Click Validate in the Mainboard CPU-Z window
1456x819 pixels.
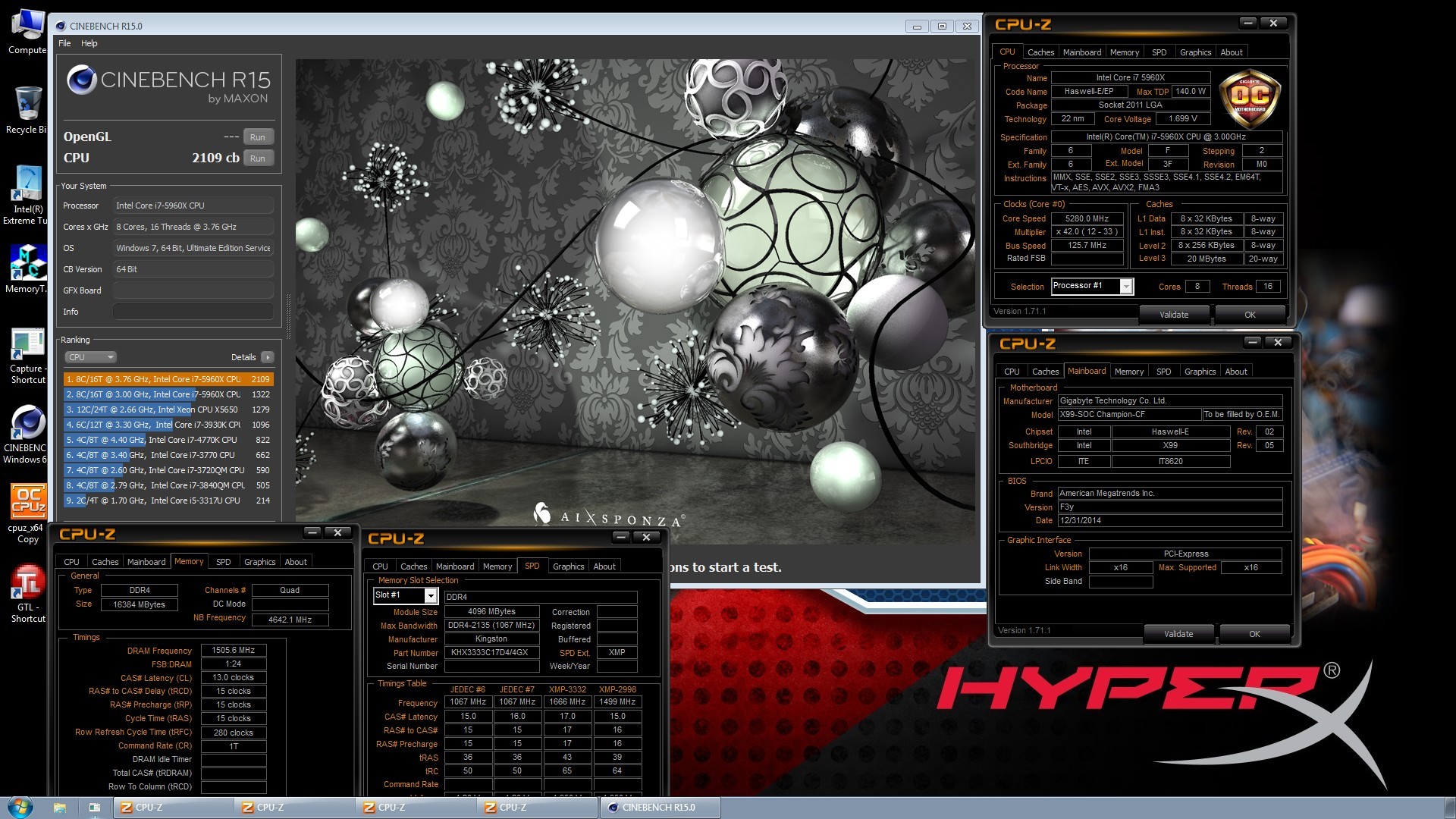point(1178,634)
